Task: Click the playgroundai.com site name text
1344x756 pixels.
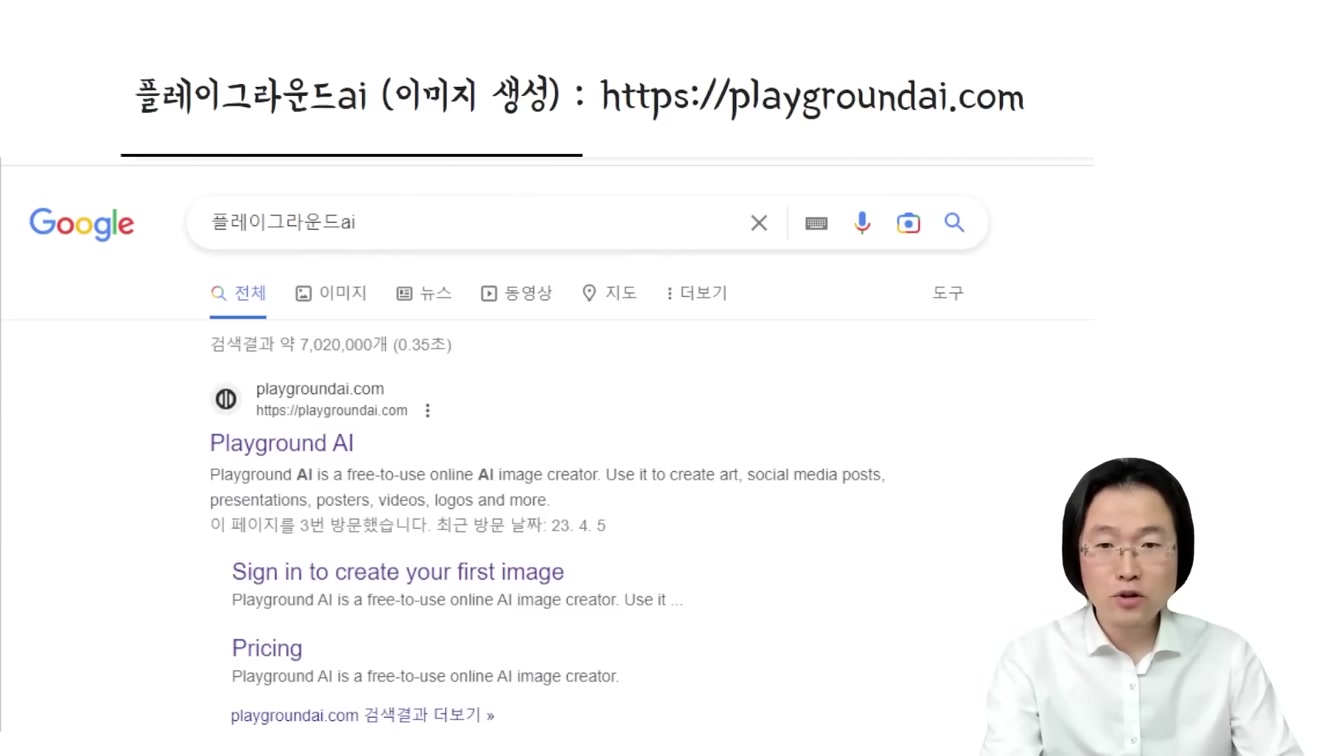Action: point(320,389)
